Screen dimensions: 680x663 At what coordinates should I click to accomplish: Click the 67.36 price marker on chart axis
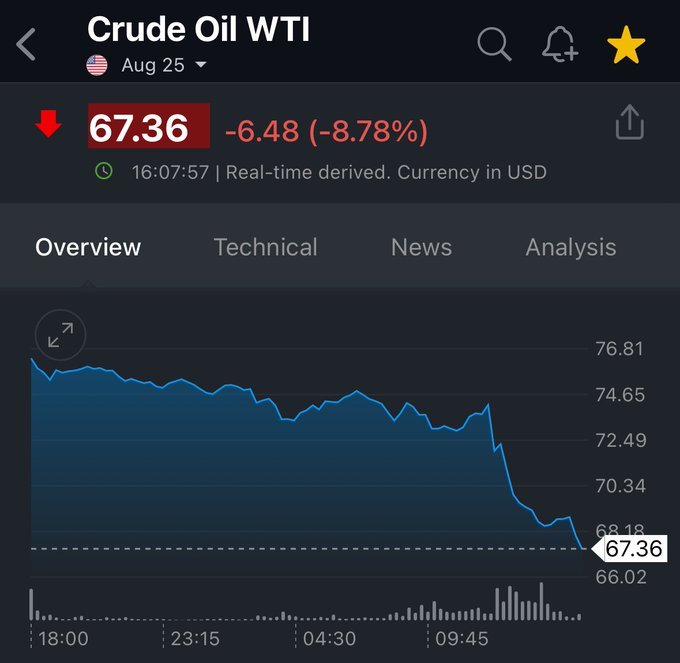click(x=629, y=549)
